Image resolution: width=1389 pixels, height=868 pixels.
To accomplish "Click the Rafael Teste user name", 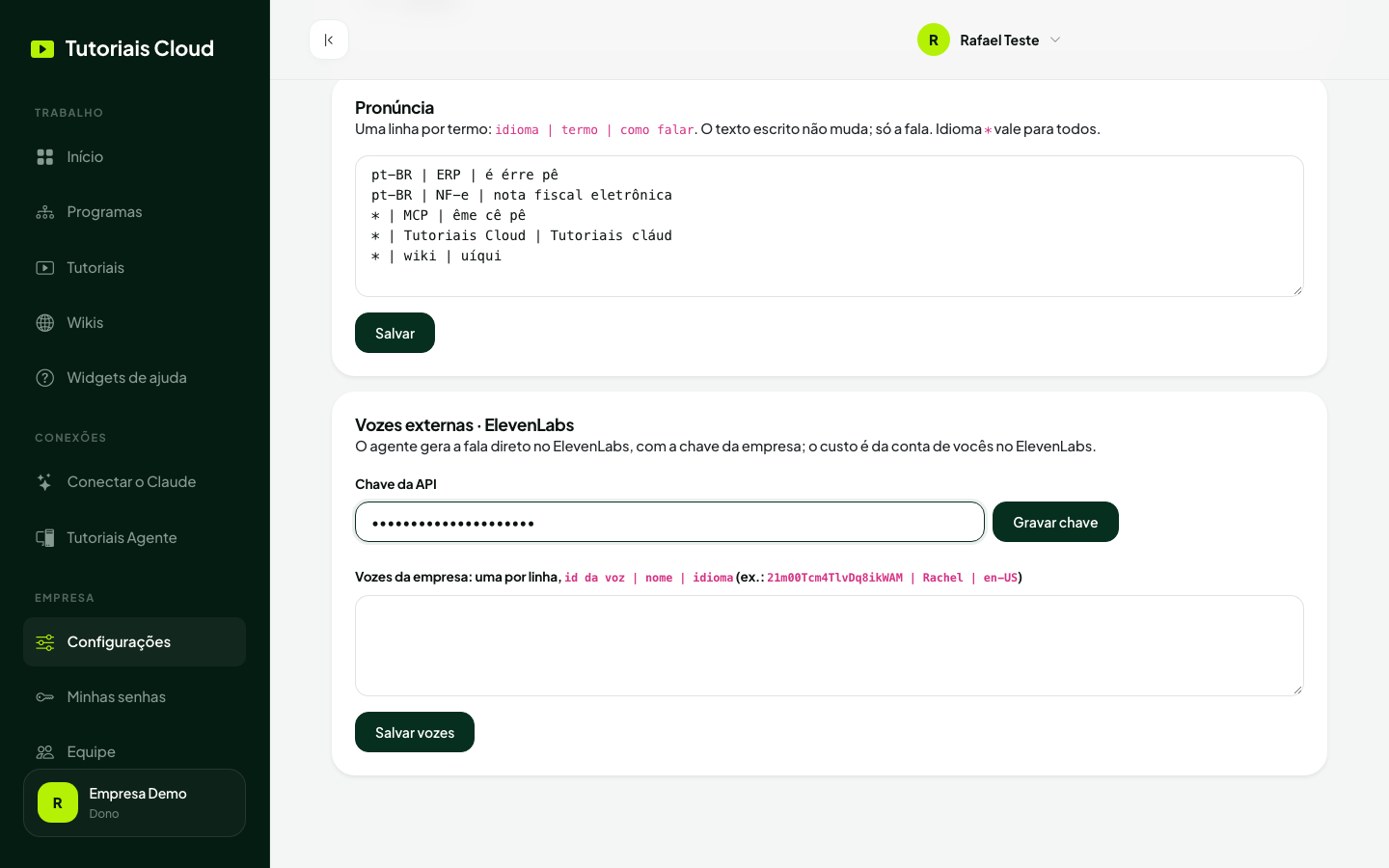I will coord(999,40).
